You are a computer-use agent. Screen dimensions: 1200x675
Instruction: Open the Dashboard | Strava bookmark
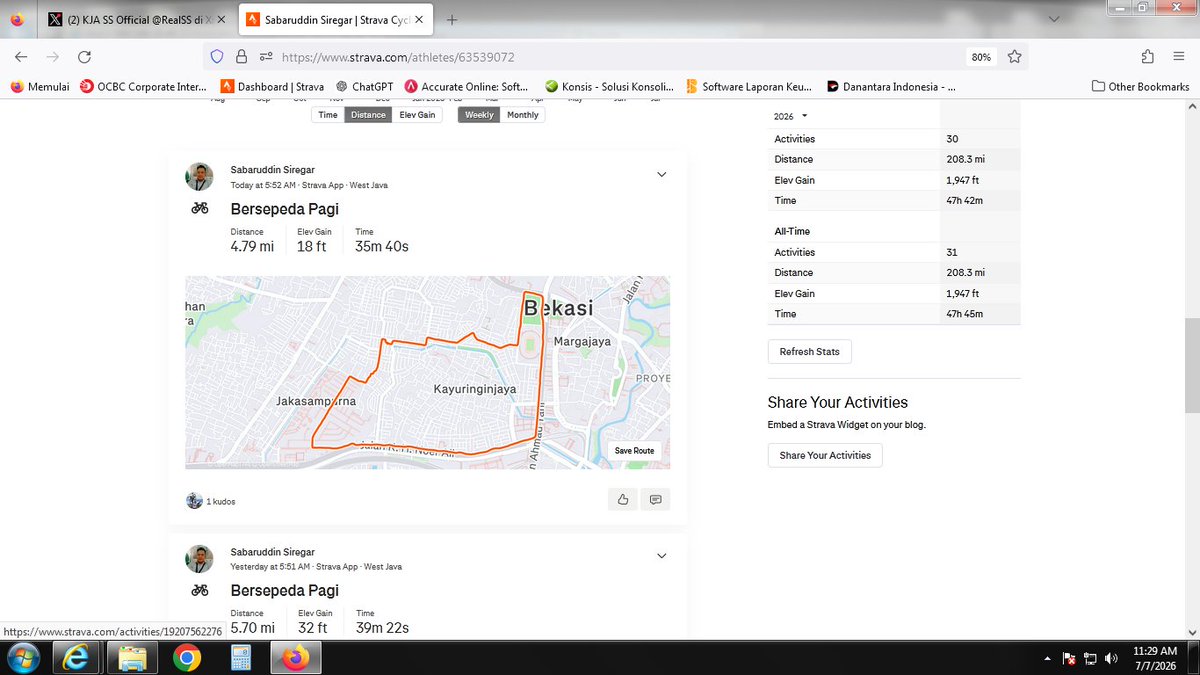click(272, 86)
